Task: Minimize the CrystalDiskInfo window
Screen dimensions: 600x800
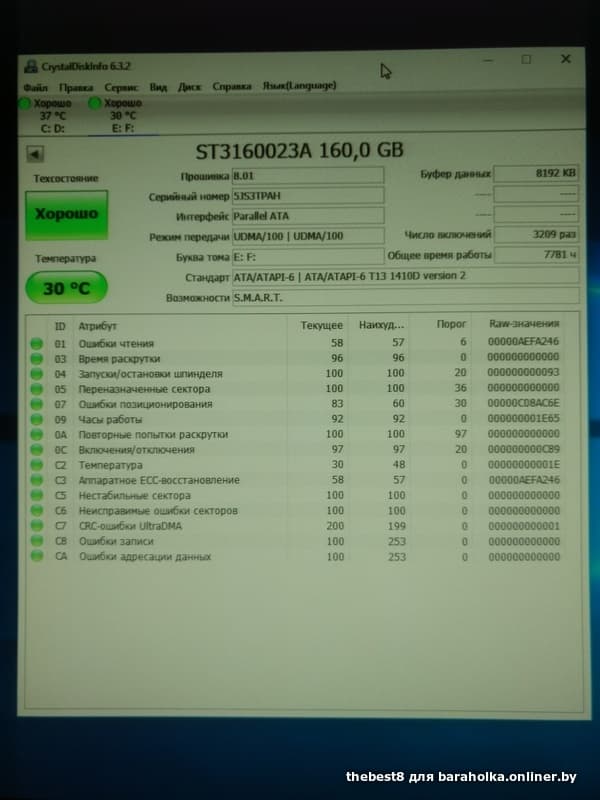Action: coord(488,60)
